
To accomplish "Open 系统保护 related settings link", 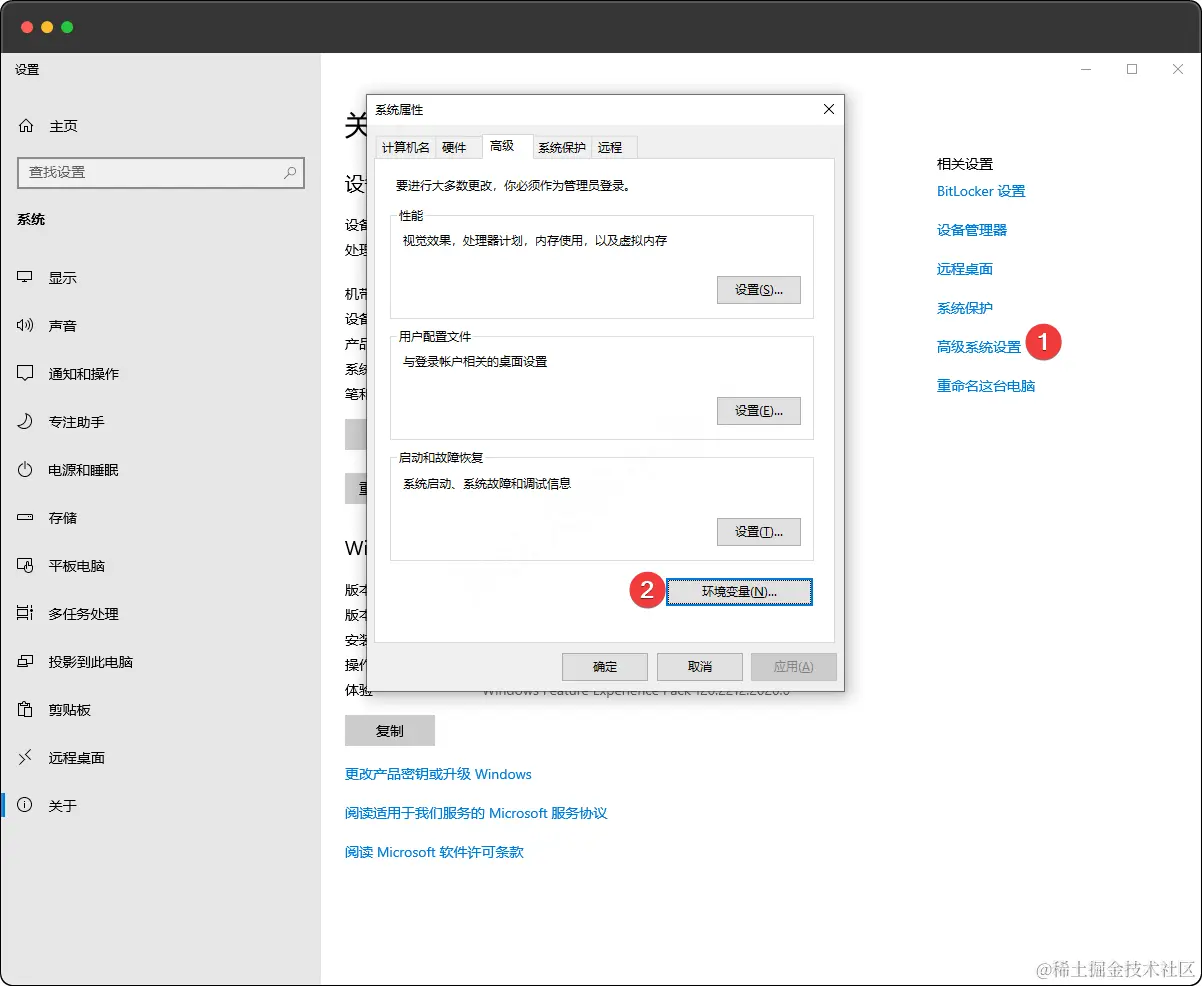I will [965, 308].
